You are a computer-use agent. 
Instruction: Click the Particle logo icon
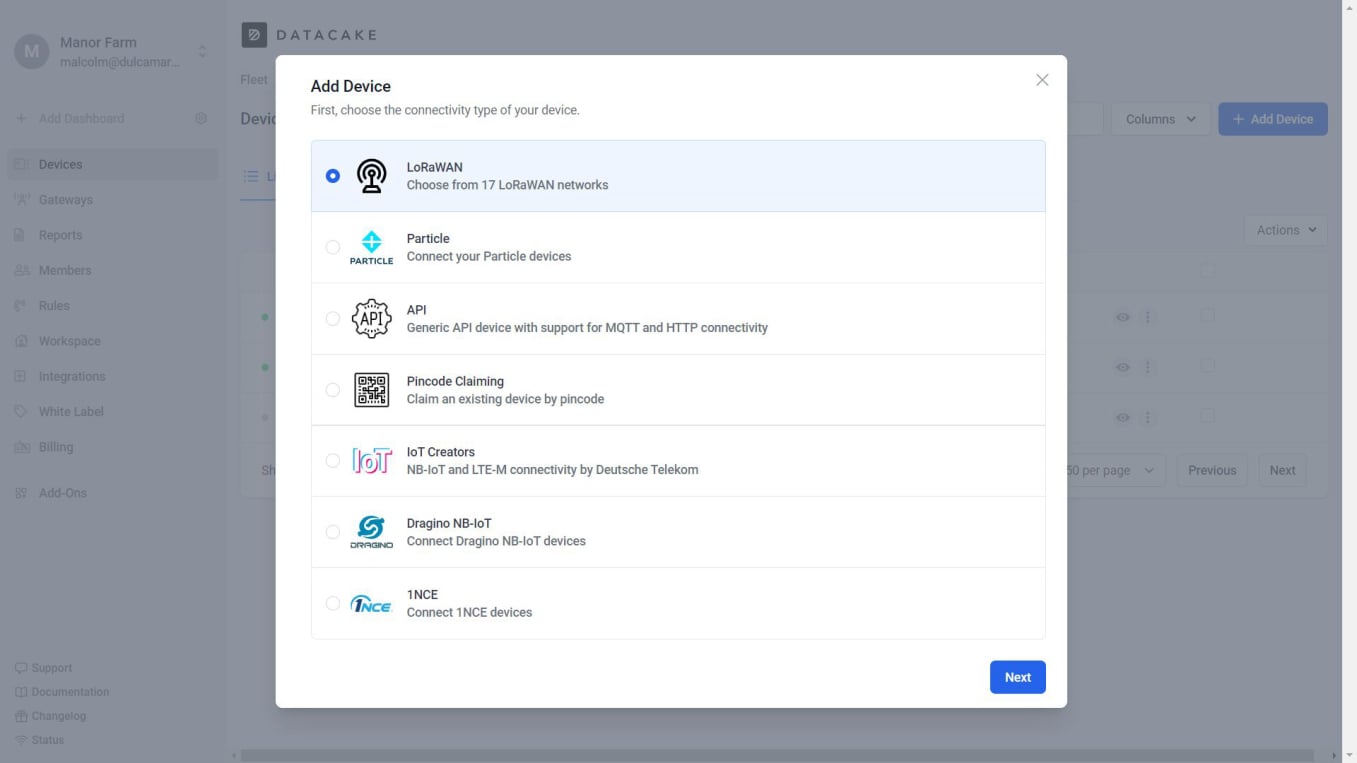[x=371, y=247]
